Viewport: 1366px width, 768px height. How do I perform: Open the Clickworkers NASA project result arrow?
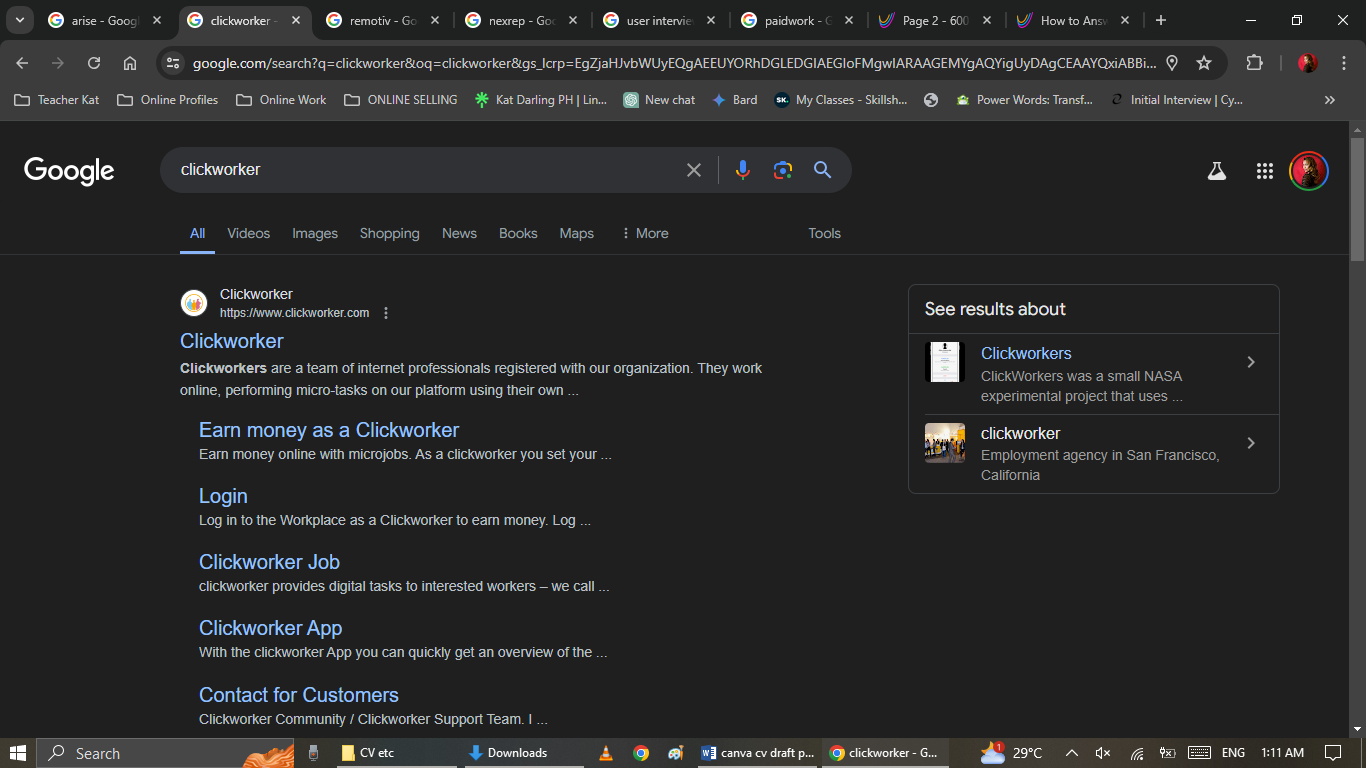(1251, 362)
